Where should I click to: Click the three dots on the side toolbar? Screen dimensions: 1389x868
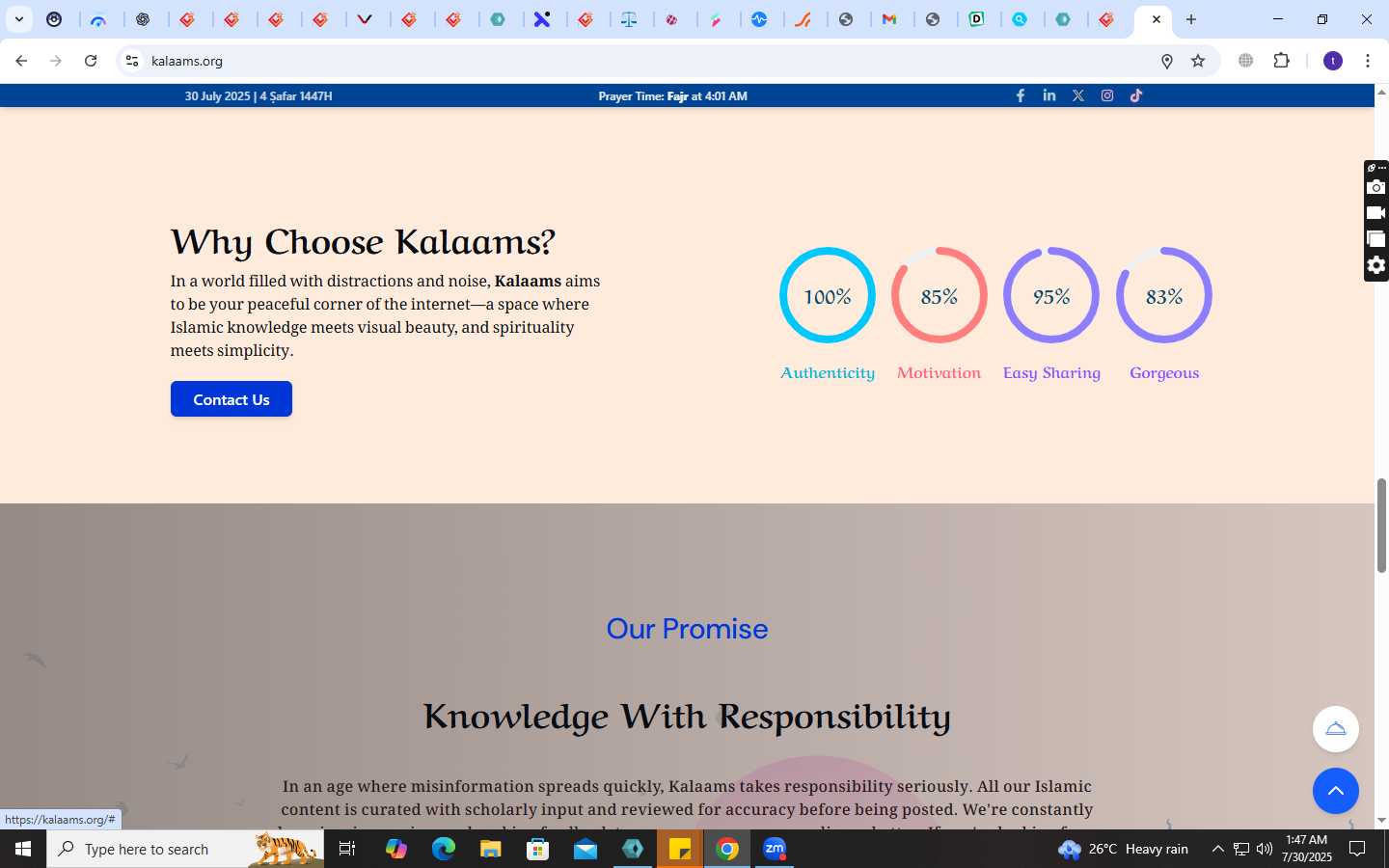point(1382,168)
